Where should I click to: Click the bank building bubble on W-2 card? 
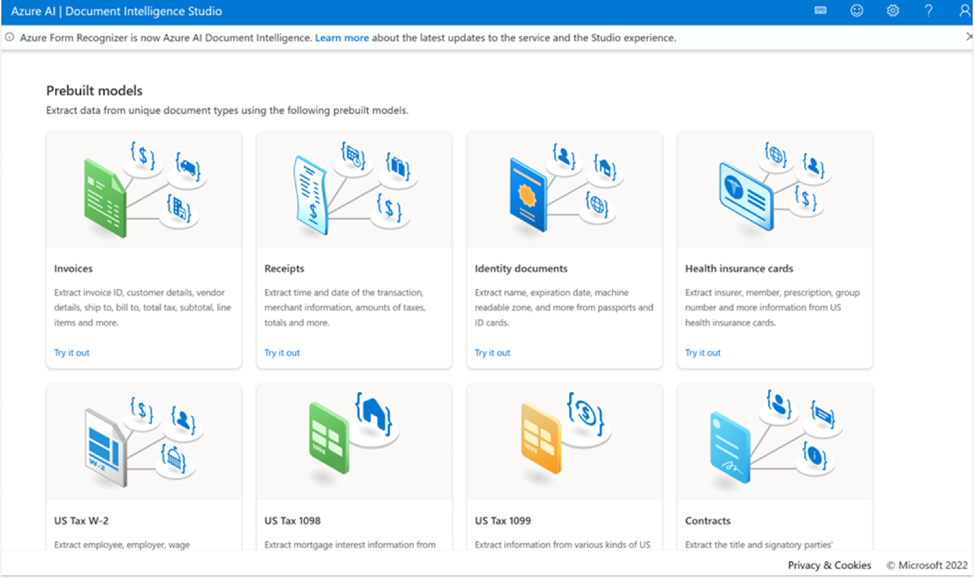(173, 461)
